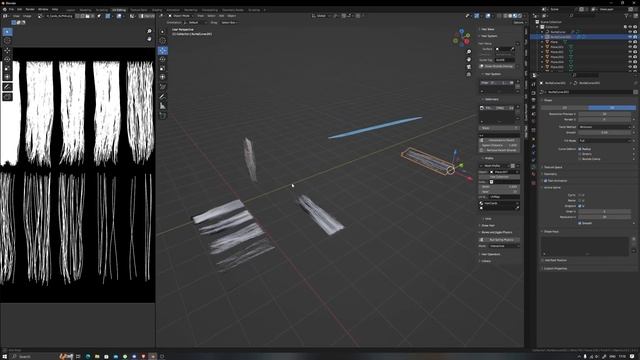The width and height of the screenshot is (640, 360).
Task: Enable the Stretch curve deform checkbox
Action: (580, 154)
